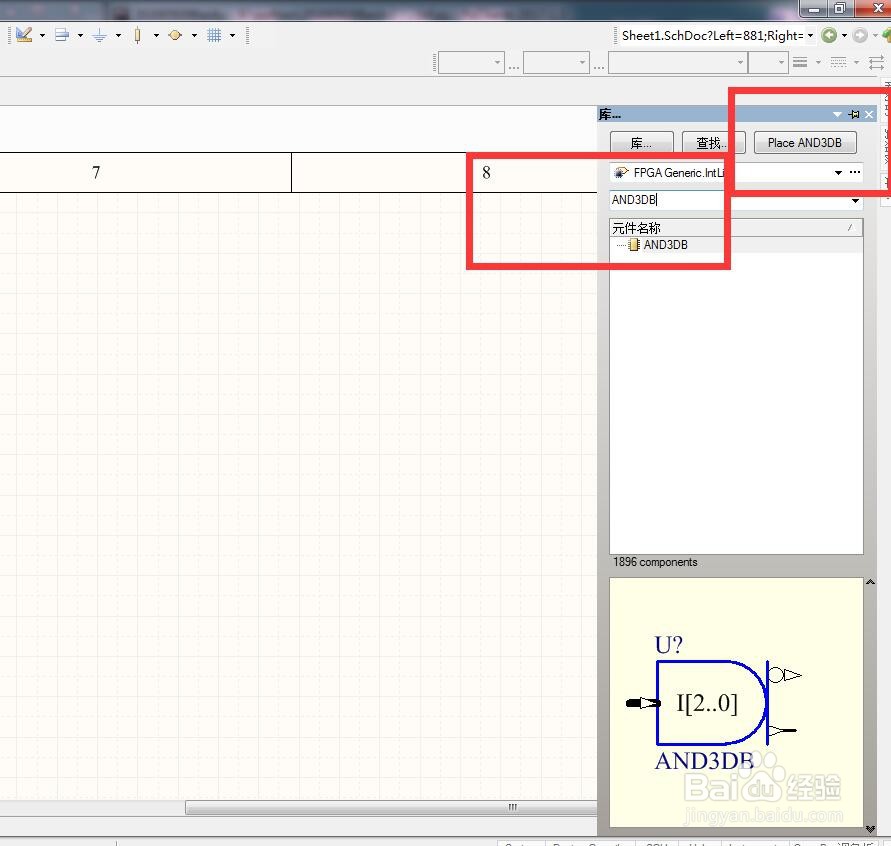Click the 库... libraries button

tap(642, 143)
